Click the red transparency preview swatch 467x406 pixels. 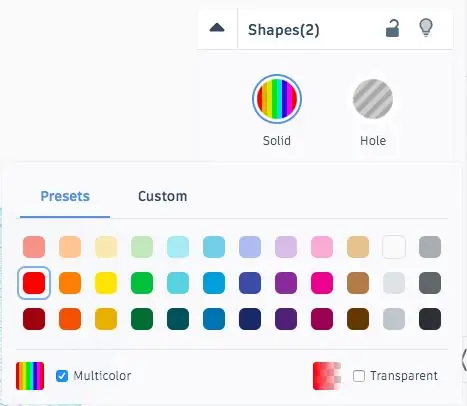pos(327,376)
